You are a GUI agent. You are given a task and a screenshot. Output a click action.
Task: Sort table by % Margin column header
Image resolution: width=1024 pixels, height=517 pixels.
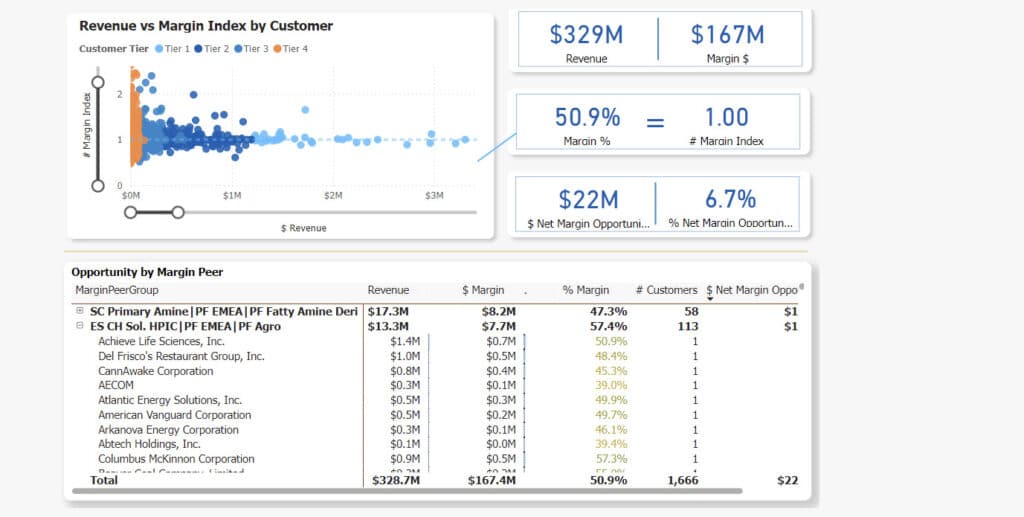(586, 290)
